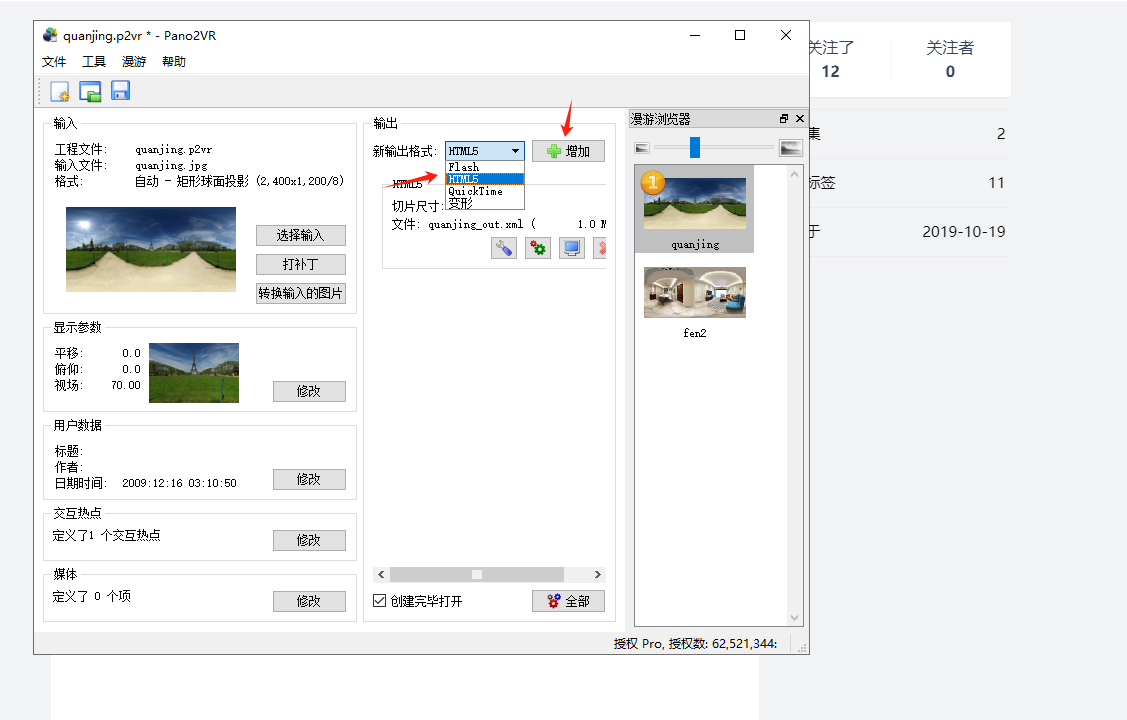This screenshot has width=1127, height=720.
Task: Click the 增加 add output button
Action: 569,151
